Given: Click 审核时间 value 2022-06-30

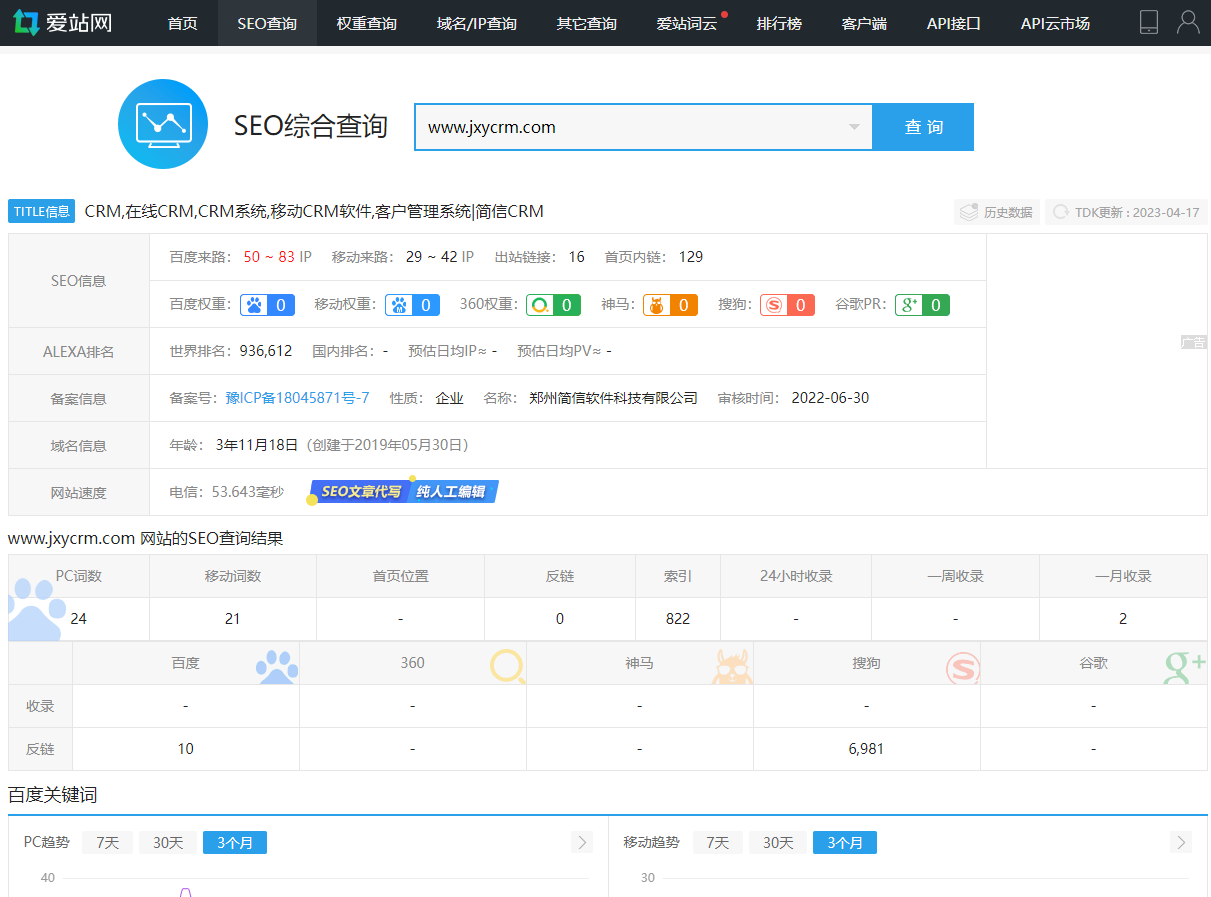Looking at the screenshot, I should (x=830, y=398).
